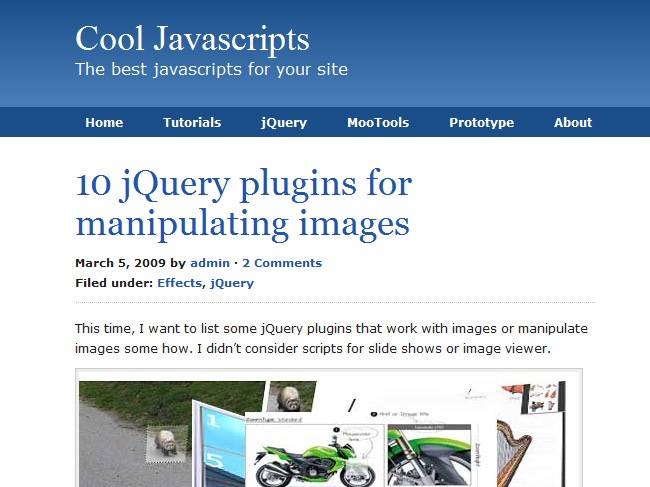Click the Cool Javascripts site title
650x487 pixels.
[x=192, y=39]
